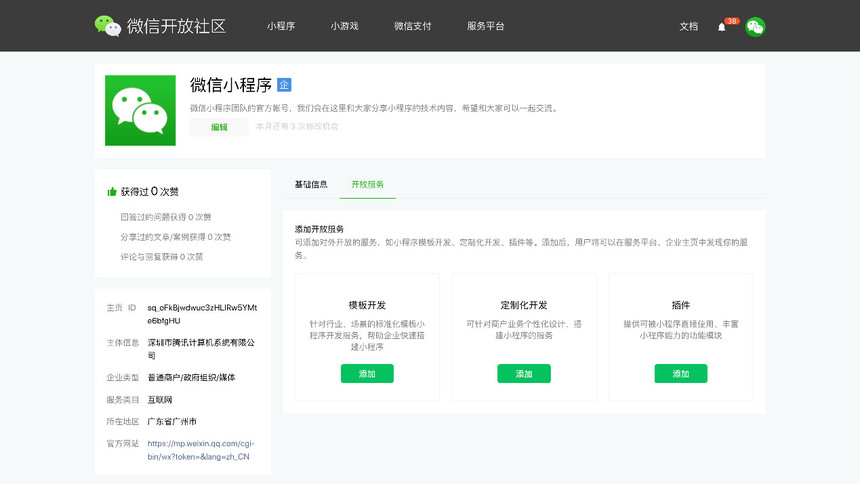Open the 小程序 nav item
The height and width of the screenshot is (484, 860).
tap(281, 26)
